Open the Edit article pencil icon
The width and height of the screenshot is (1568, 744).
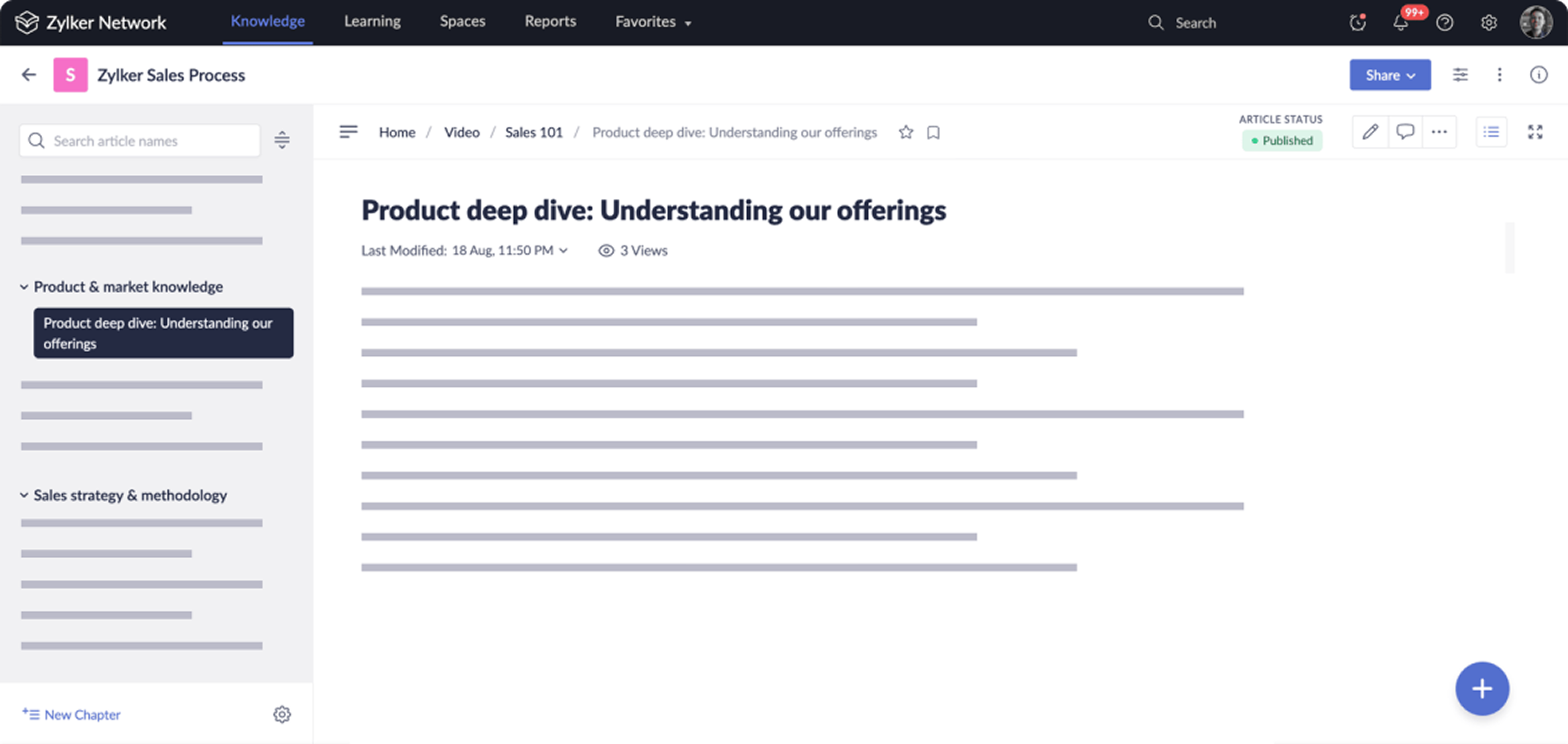1369,132
